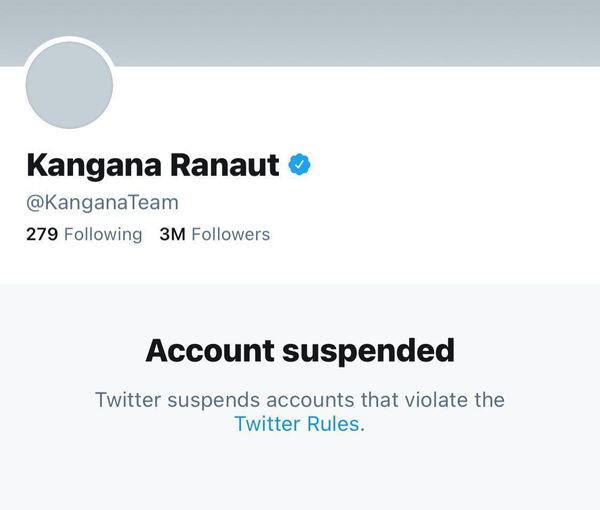Open the 3M Followers list

215,234
